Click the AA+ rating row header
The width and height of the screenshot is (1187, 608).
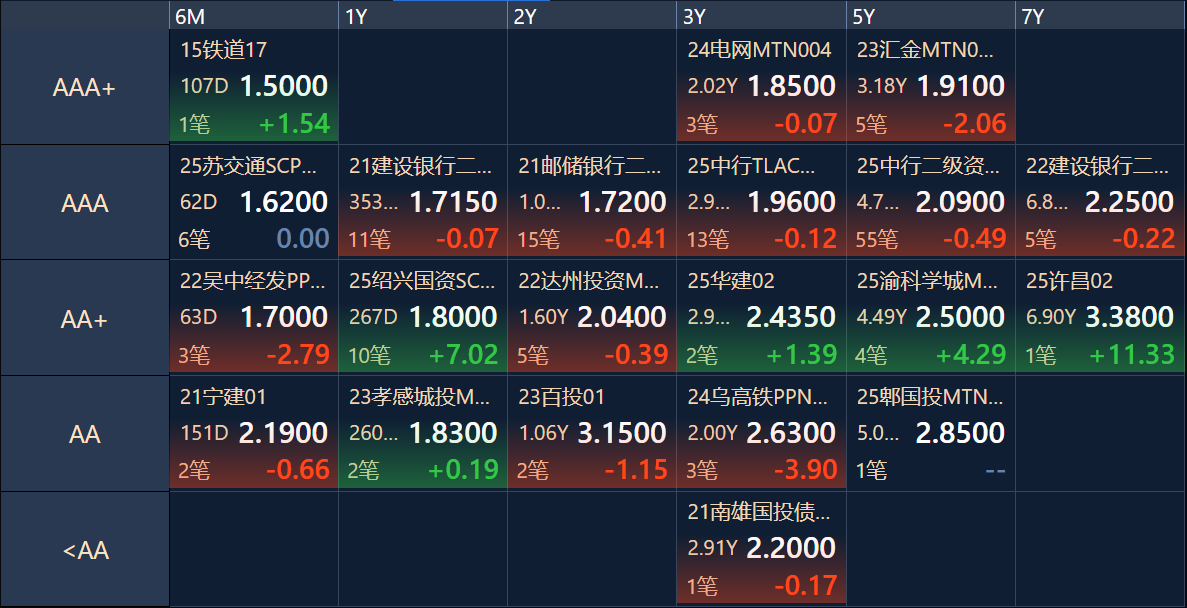(x=85, y=318)
